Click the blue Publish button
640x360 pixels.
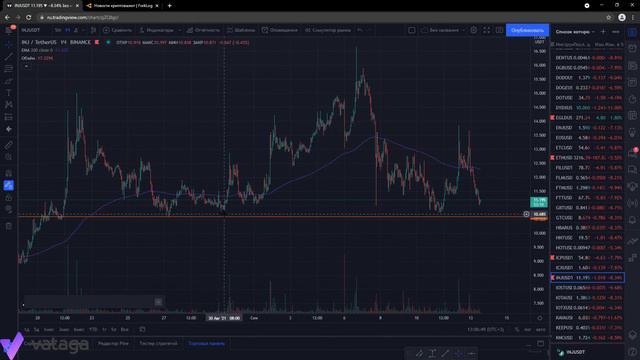pyautogui.click(x=527, y=30)
